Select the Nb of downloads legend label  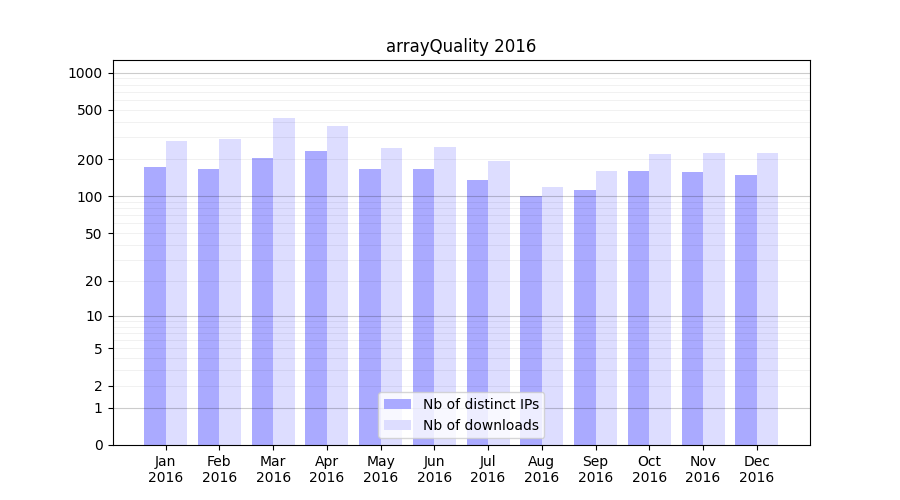coord(480,425)
